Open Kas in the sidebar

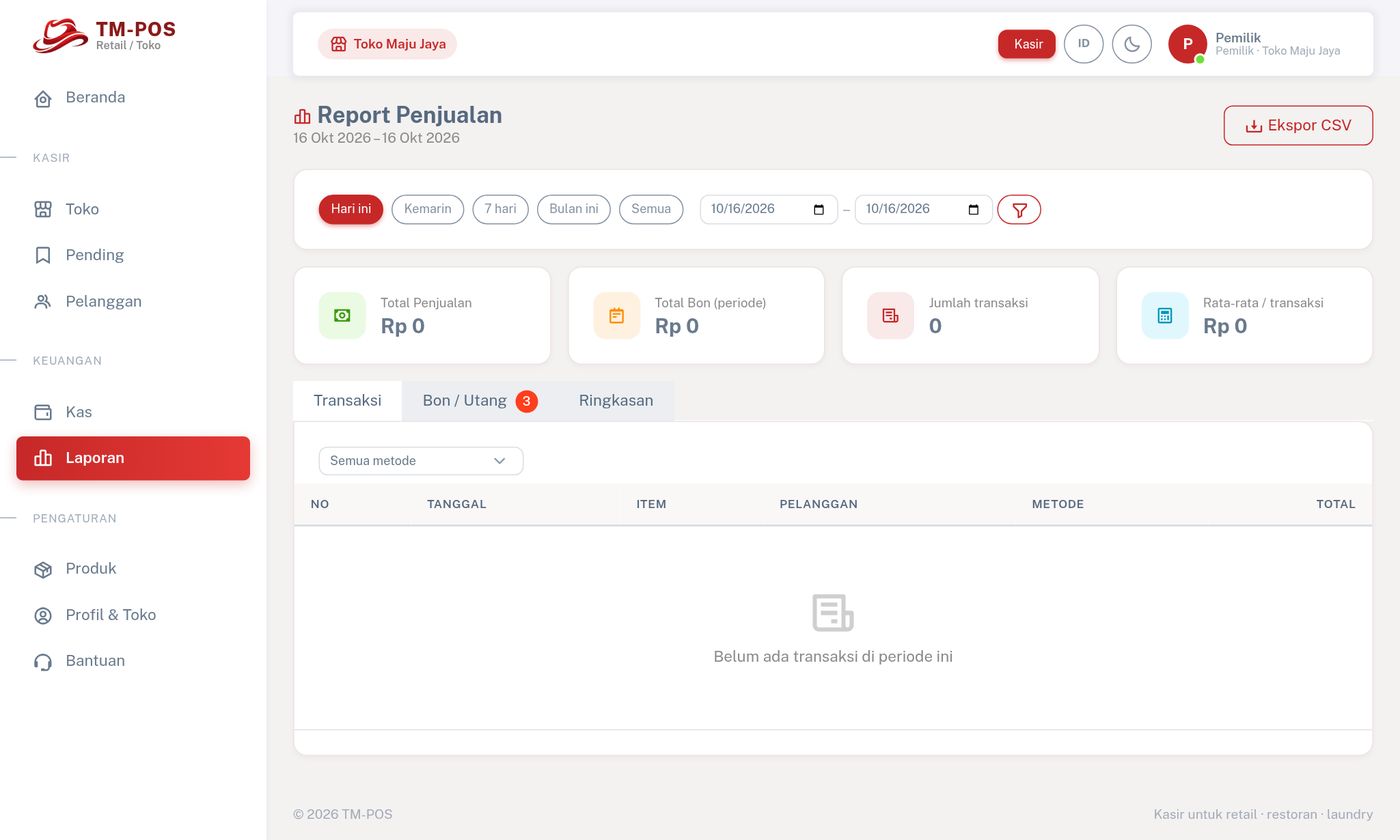tap(133, 412)
